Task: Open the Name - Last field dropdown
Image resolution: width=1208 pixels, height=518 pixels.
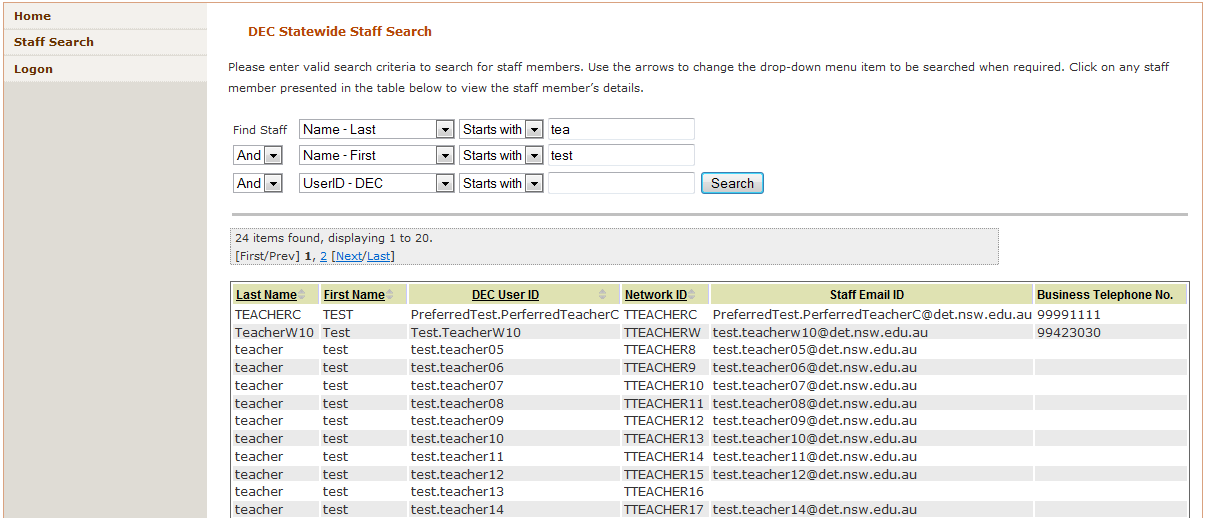Action: [377, 129]
